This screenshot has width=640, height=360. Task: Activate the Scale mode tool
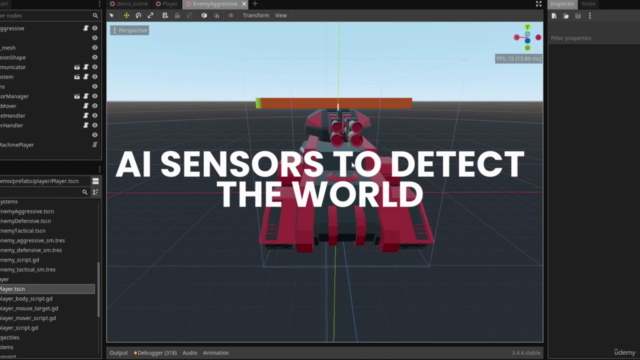click(150, 16)
